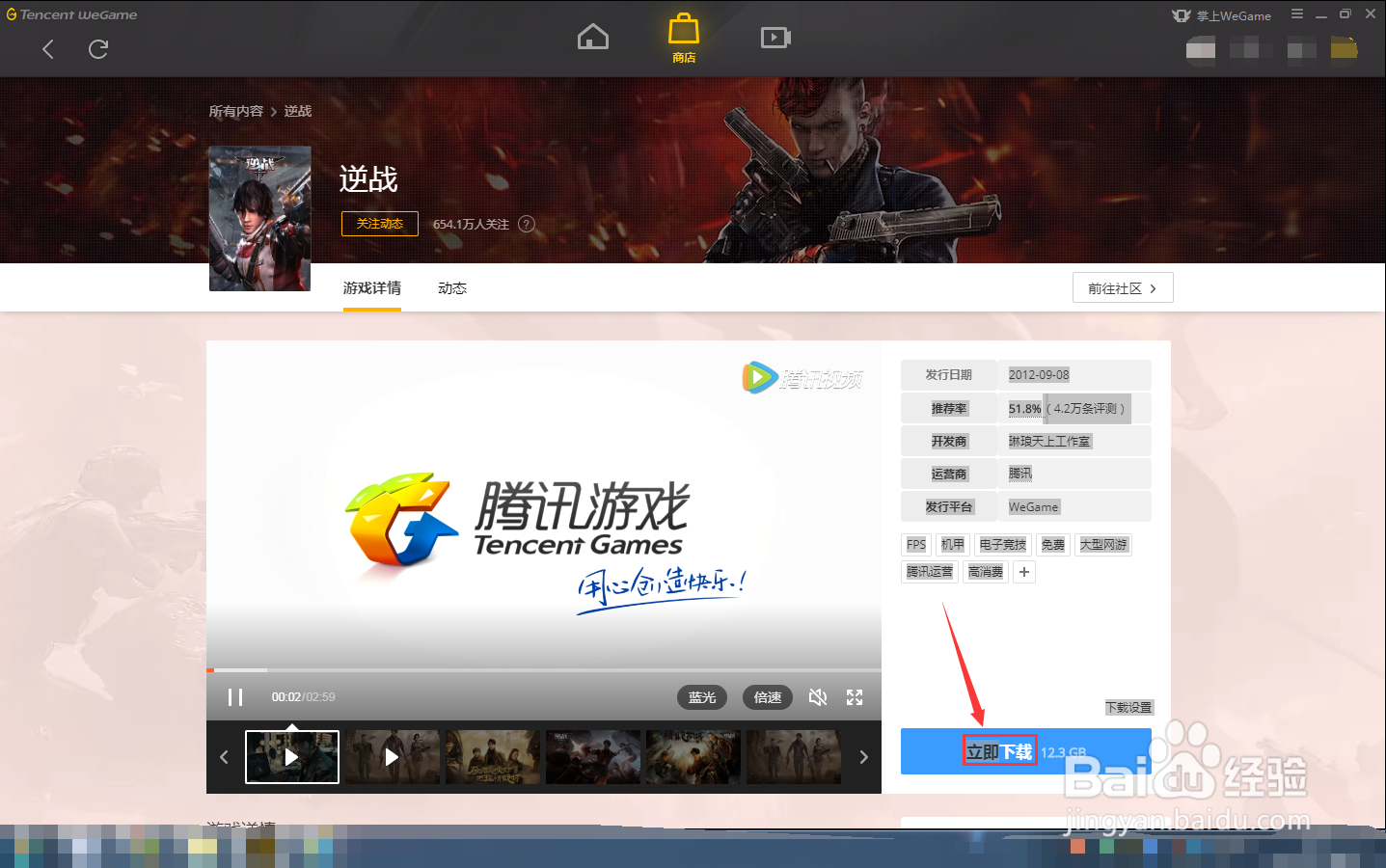The width and height of the screenshot is (1386, 868).
Task: Click the 大型网游 tag
Action: (1103, 545)
